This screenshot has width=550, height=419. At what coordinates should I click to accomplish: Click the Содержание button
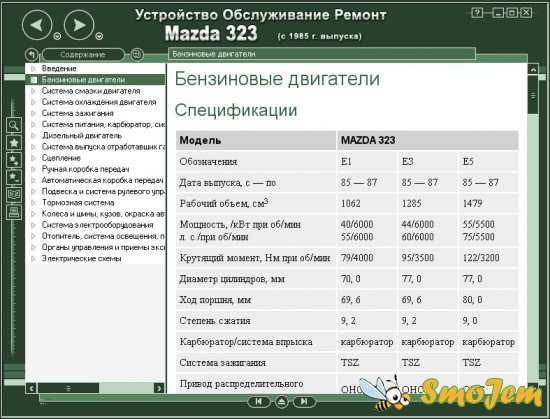click(83, 55)
